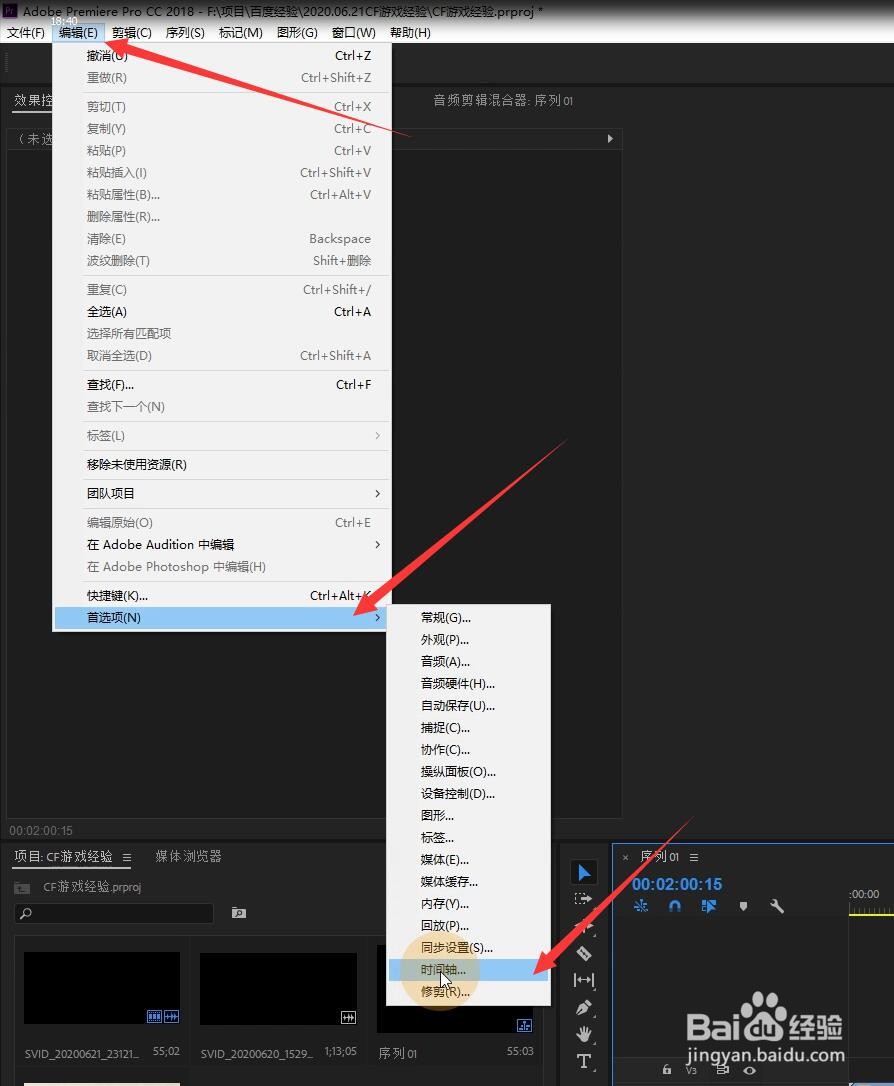
Task: Select the SVID_20200621_23121 clip thumbnail
Action: tap(102, 988)
